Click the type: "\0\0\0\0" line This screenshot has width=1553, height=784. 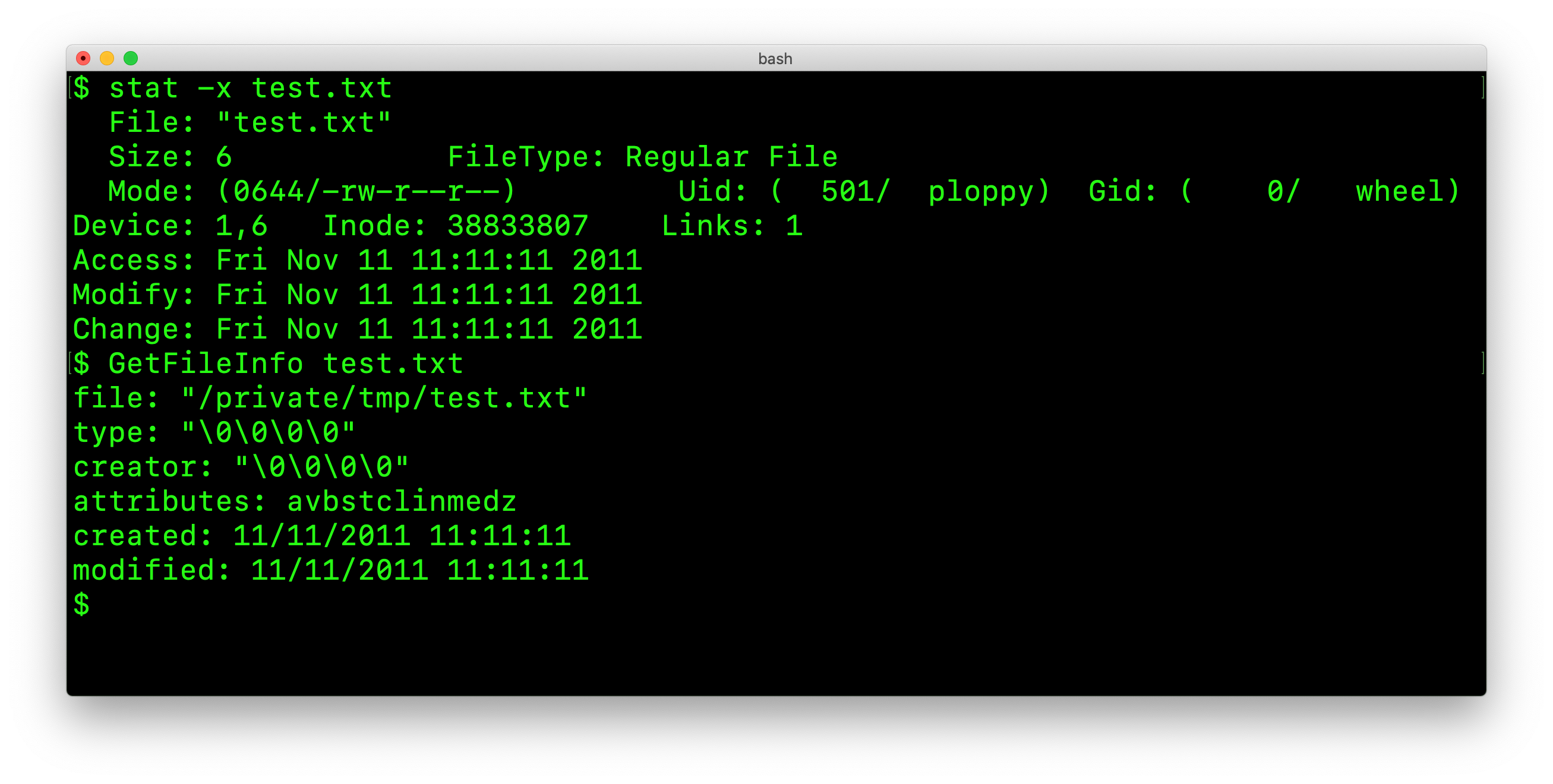[x=214, y=432]
